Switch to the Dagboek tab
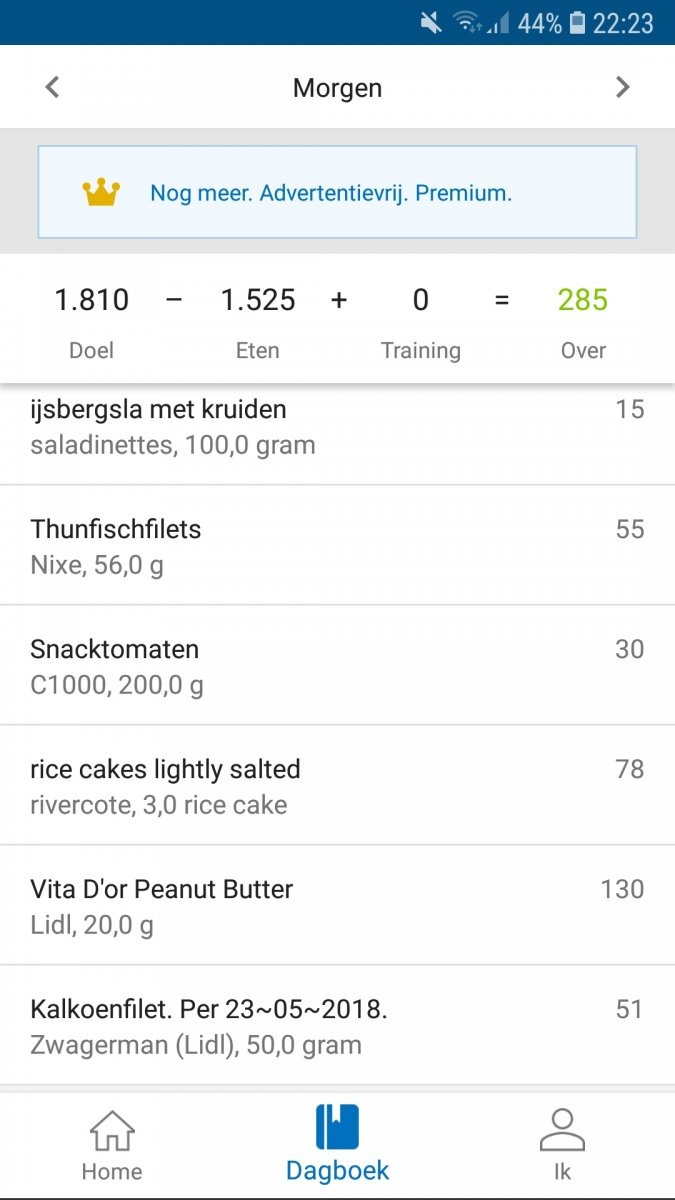 337,1143
